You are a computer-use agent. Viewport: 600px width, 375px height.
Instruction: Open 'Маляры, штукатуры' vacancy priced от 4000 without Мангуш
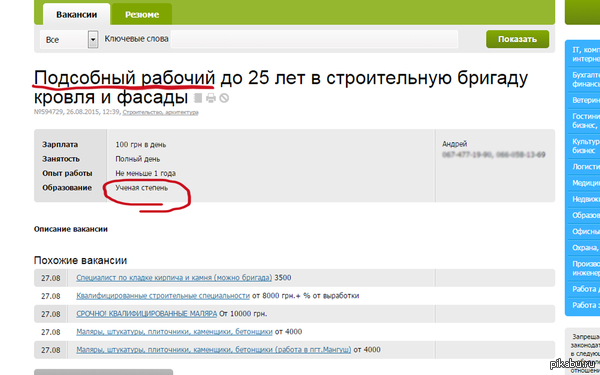pyautogui.click(x=174, y=332)
